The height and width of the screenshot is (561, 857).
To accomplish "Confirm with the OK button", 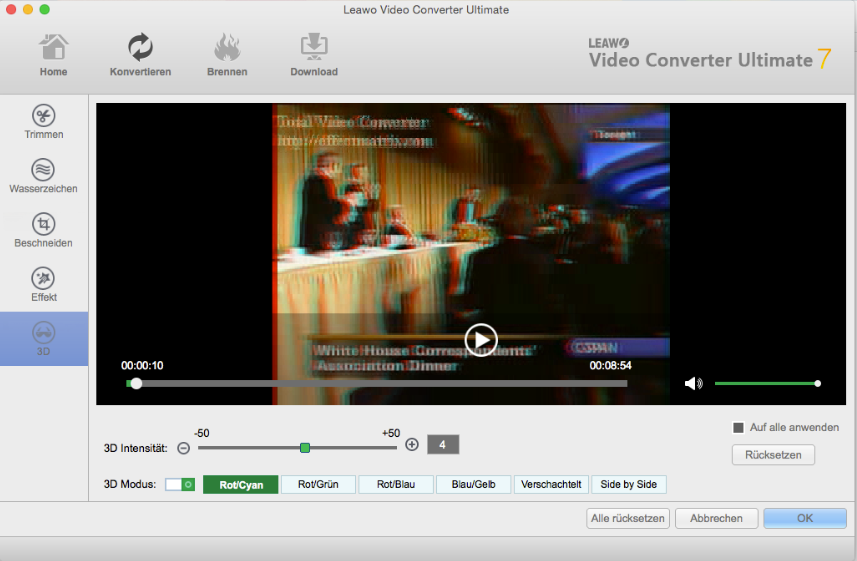I will click(x=805, y=518).
